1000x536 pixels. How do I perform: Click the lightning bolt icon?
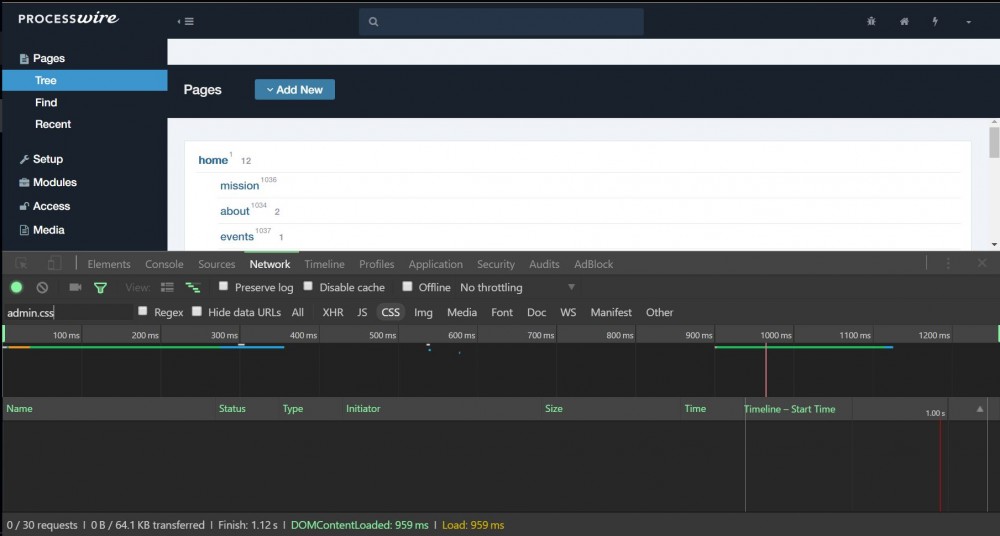935,21
